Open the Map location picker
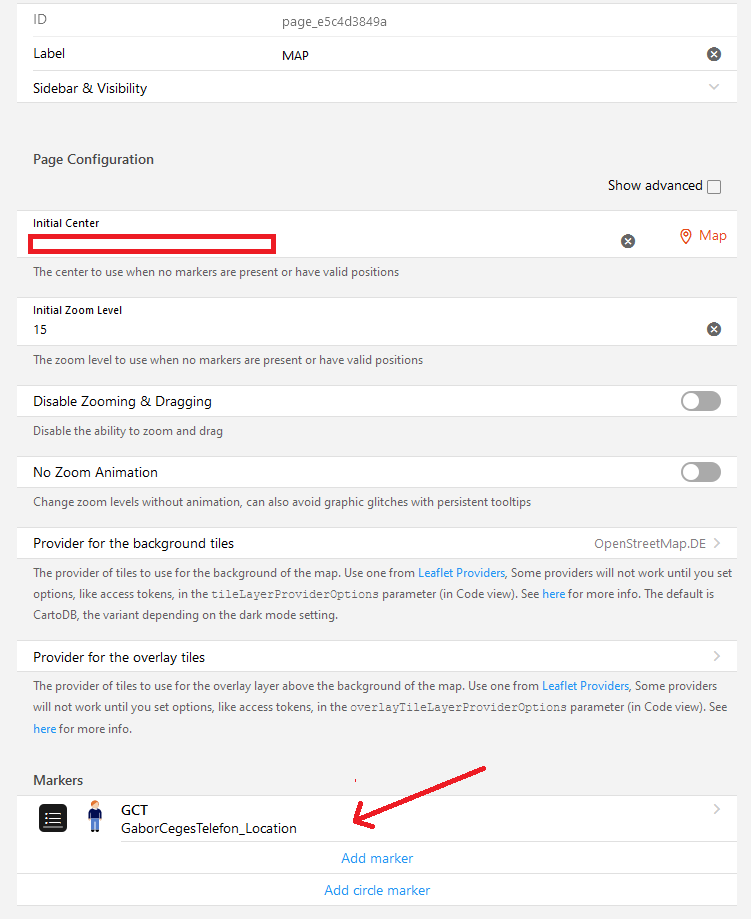Viewport: 751px width, 919px height. [703, 236]
